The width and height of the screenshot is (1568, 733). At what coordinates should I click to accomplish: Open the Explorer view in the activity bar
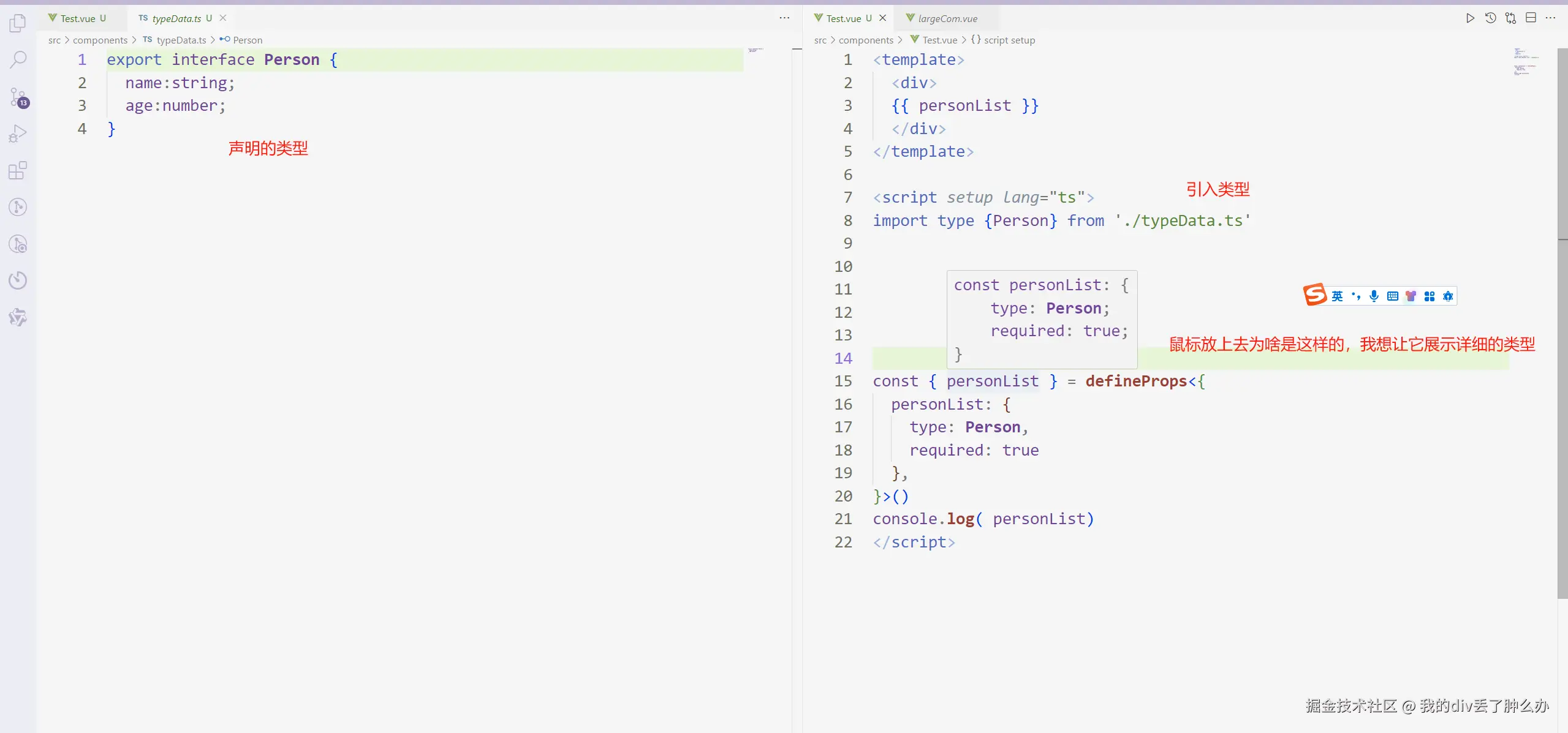tap(18, 23)
